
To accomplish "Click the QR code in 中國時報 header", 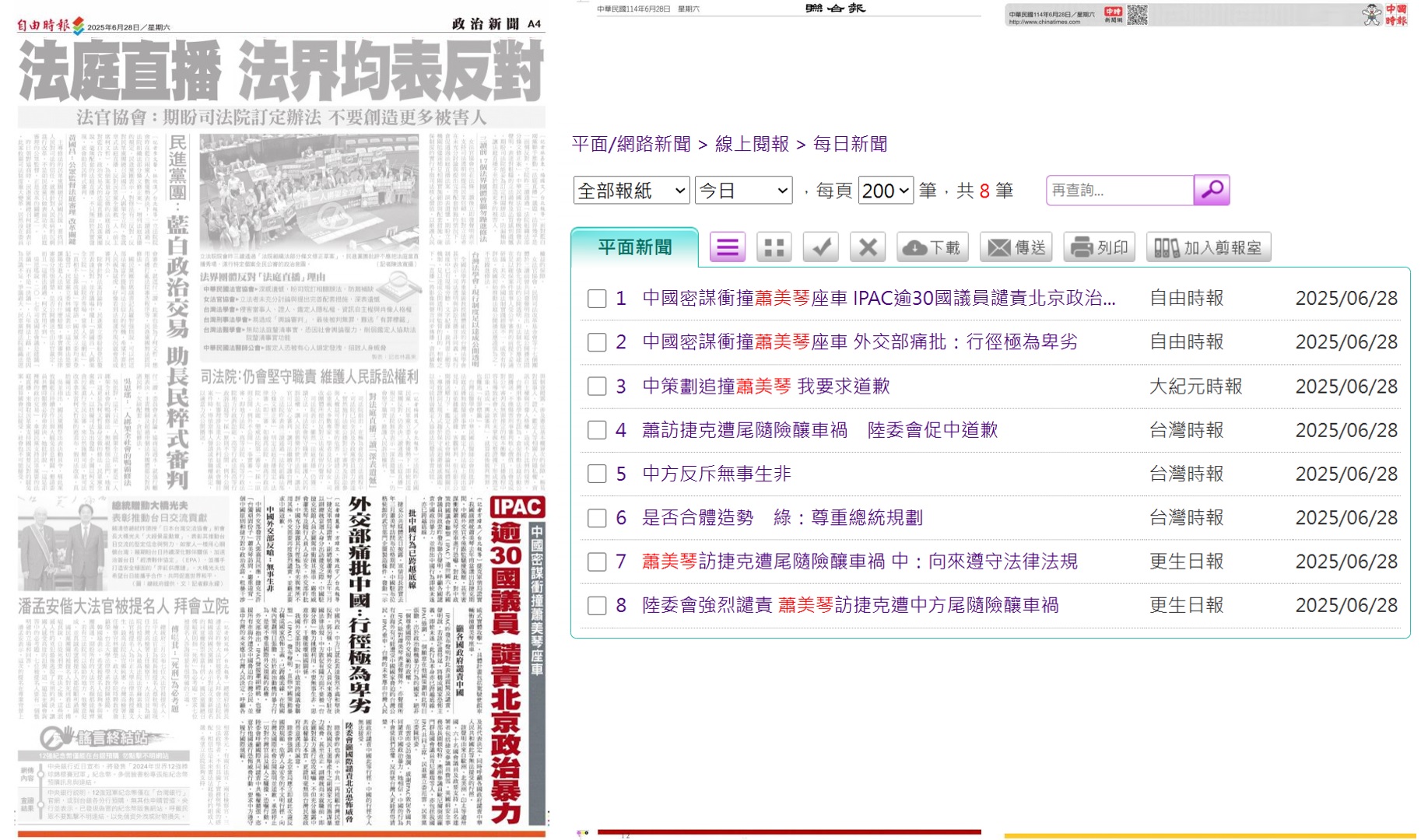I will coord(1137,14).
